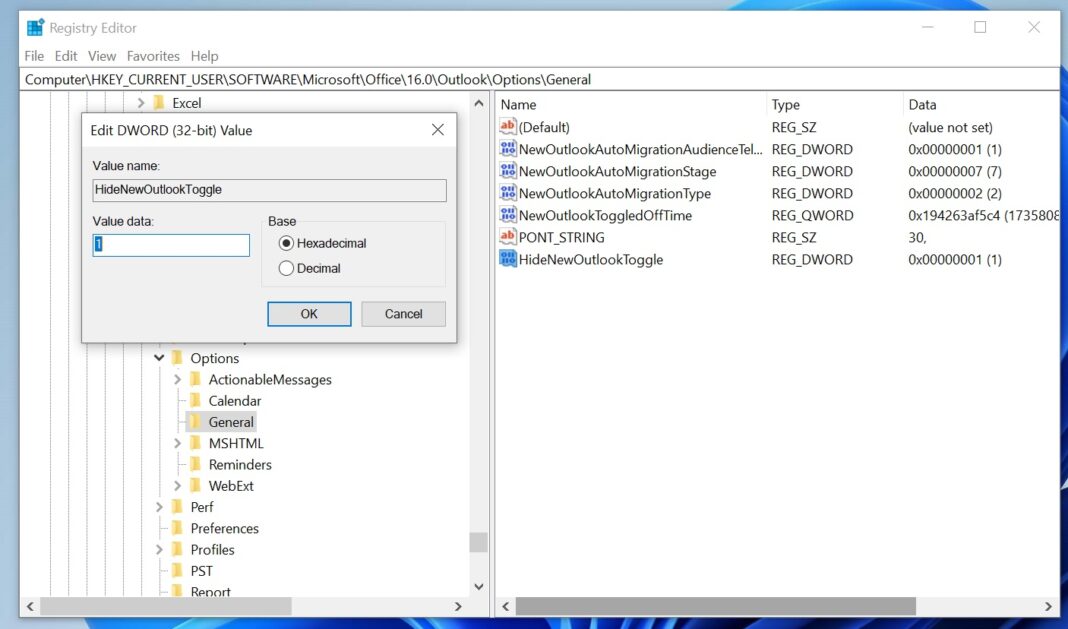Select the Decimal base option
This screenshot has height=629, width=1068.
pyautogui.click(x=286, y=267)
